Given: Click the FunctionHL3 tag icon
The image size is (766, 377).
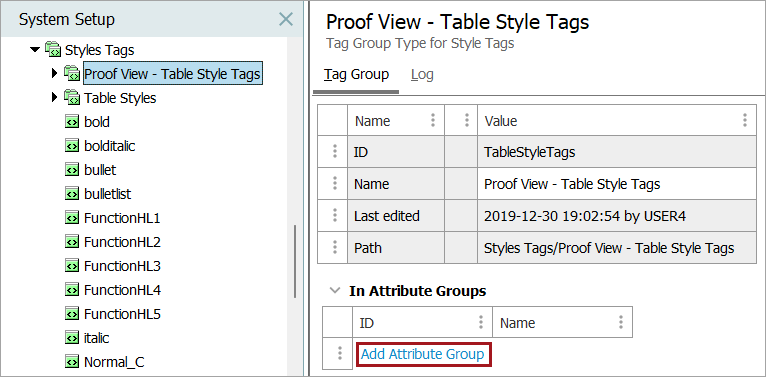Looking at the screenshot, I should pos(72,266).
